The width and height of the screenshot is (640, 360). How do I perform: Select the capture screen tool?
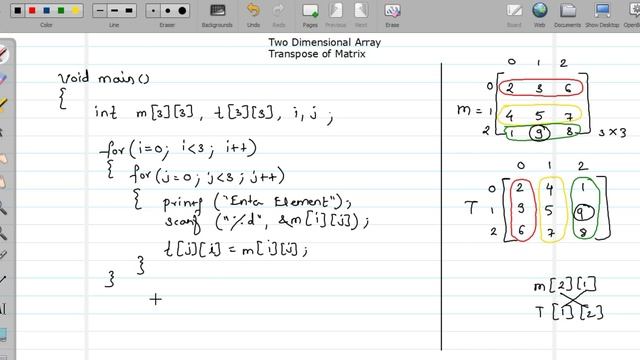pyautogui.click(x=3, y=335)
